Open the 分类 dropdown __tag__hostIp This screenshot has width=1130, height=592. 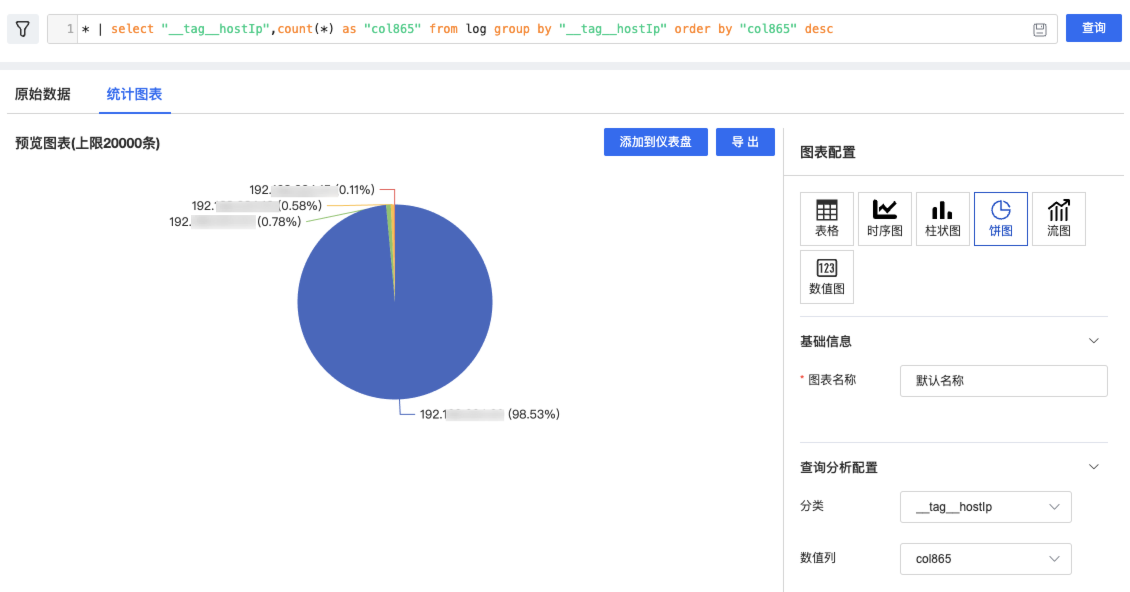(985, 507)
